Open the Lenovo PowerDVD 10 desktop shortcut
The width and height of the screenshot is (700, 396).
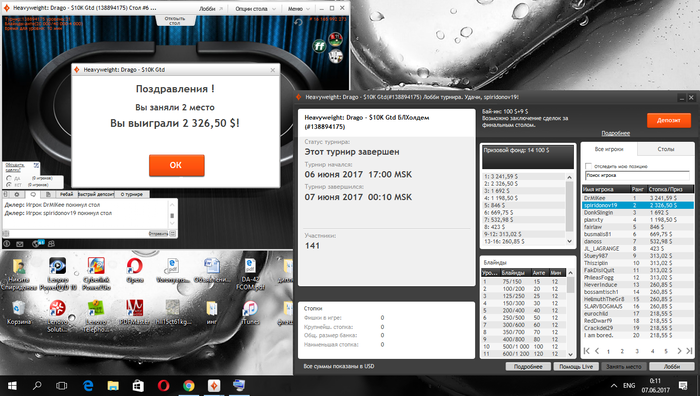point(58,274)
